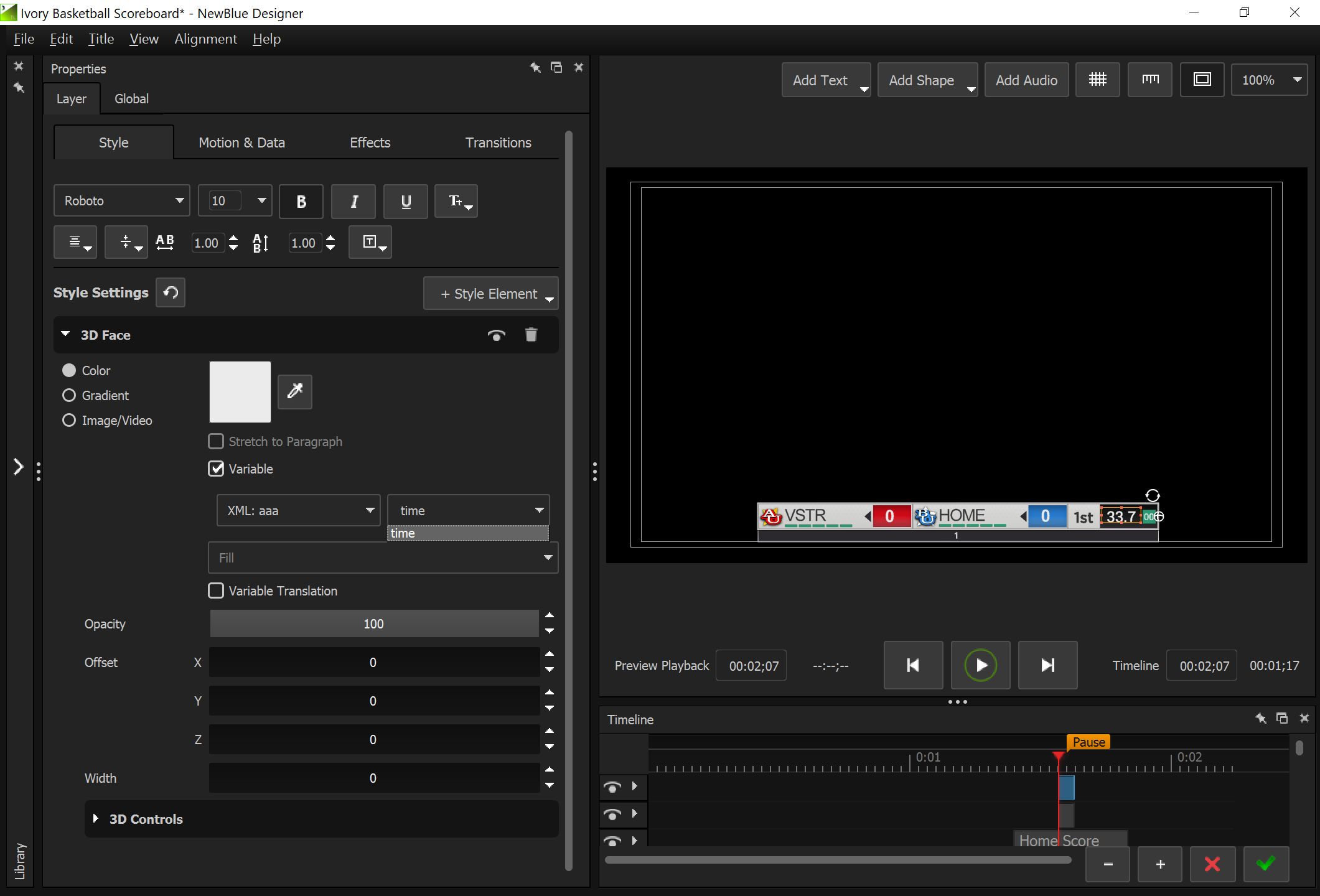Expand the 3D Controls section

(95, 819)
